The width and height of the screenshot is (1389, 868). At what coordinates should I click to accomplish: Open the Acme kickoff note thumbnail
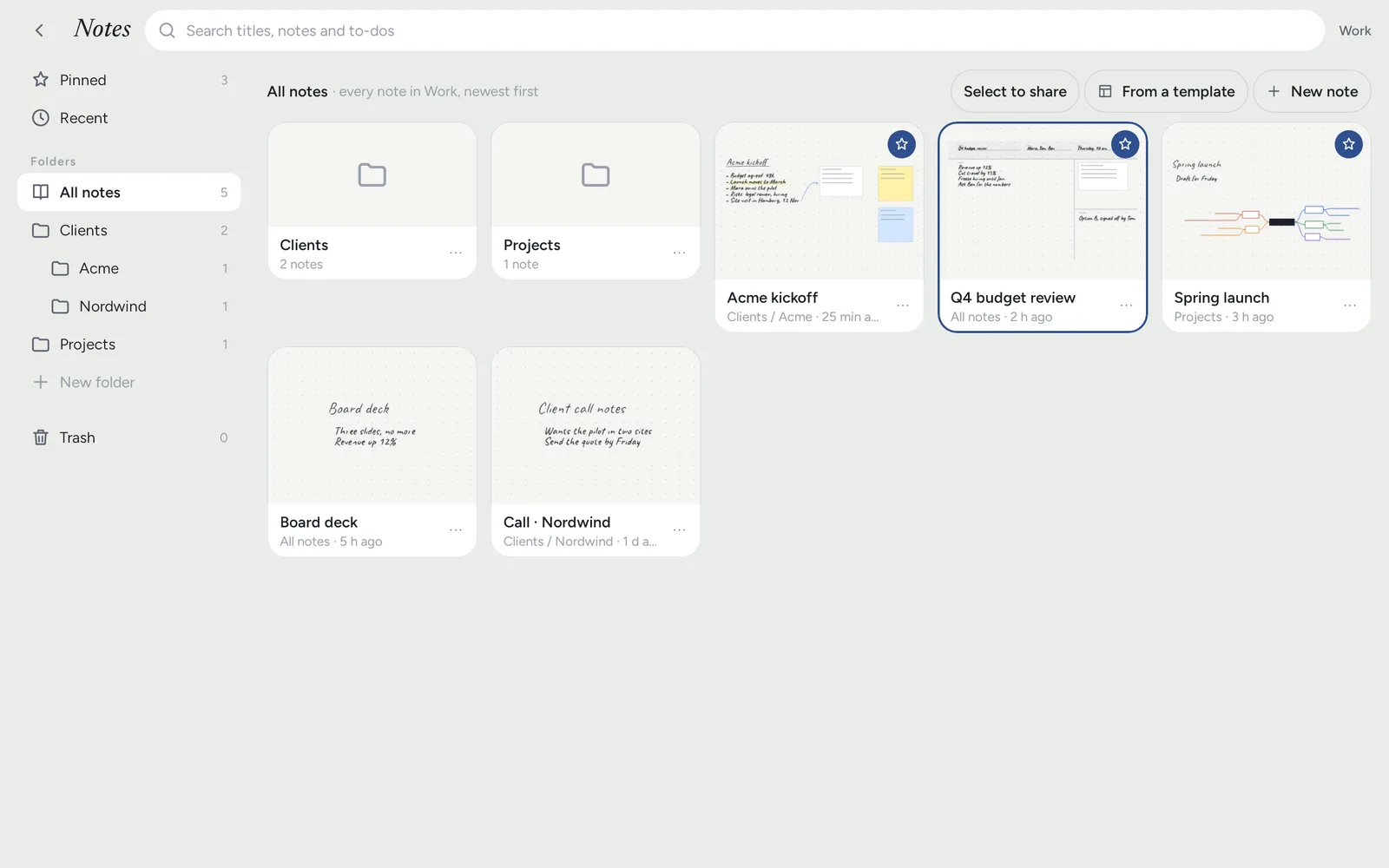819,201
